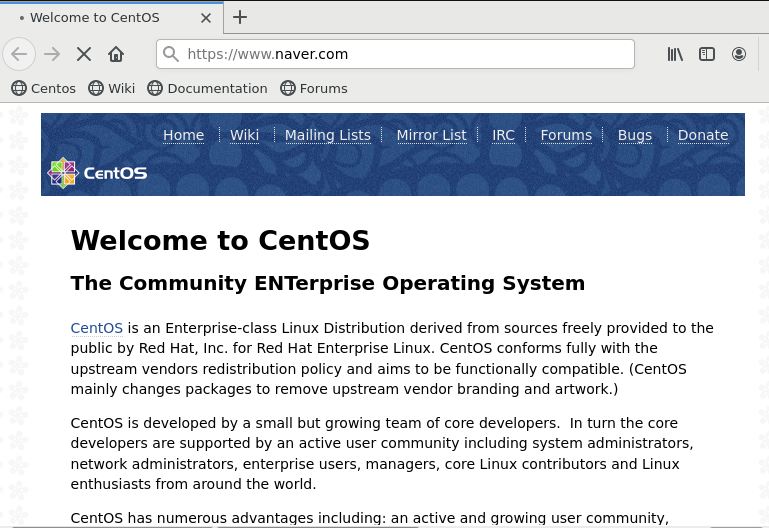Click the Community ENTerprise Operating System subheading
Screen dimensions: 769x528
click(x=328, y=283)
